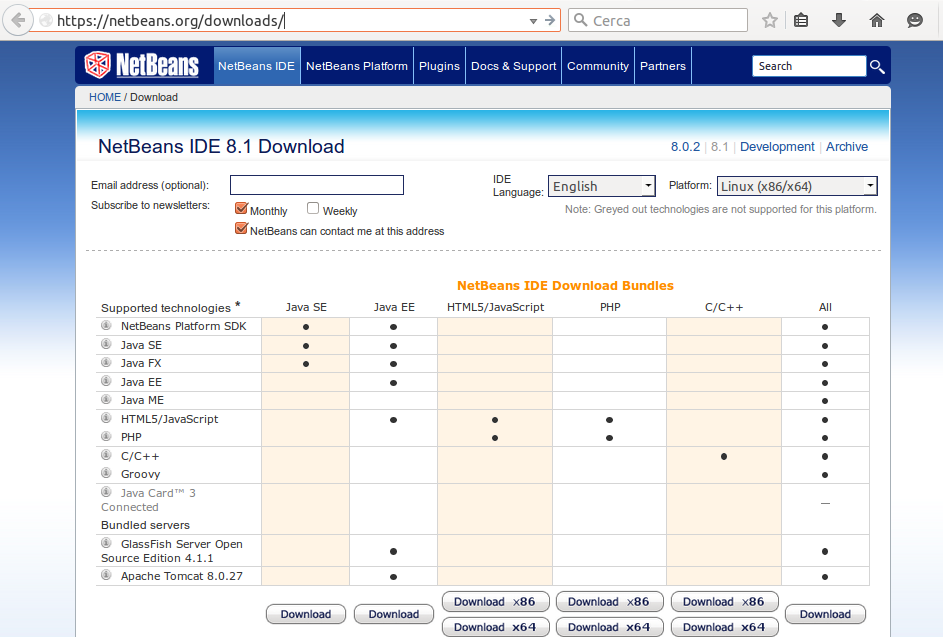943x637 pixels.
Task: Click info icon beside C/C++ row
Action: click(106, 455)
